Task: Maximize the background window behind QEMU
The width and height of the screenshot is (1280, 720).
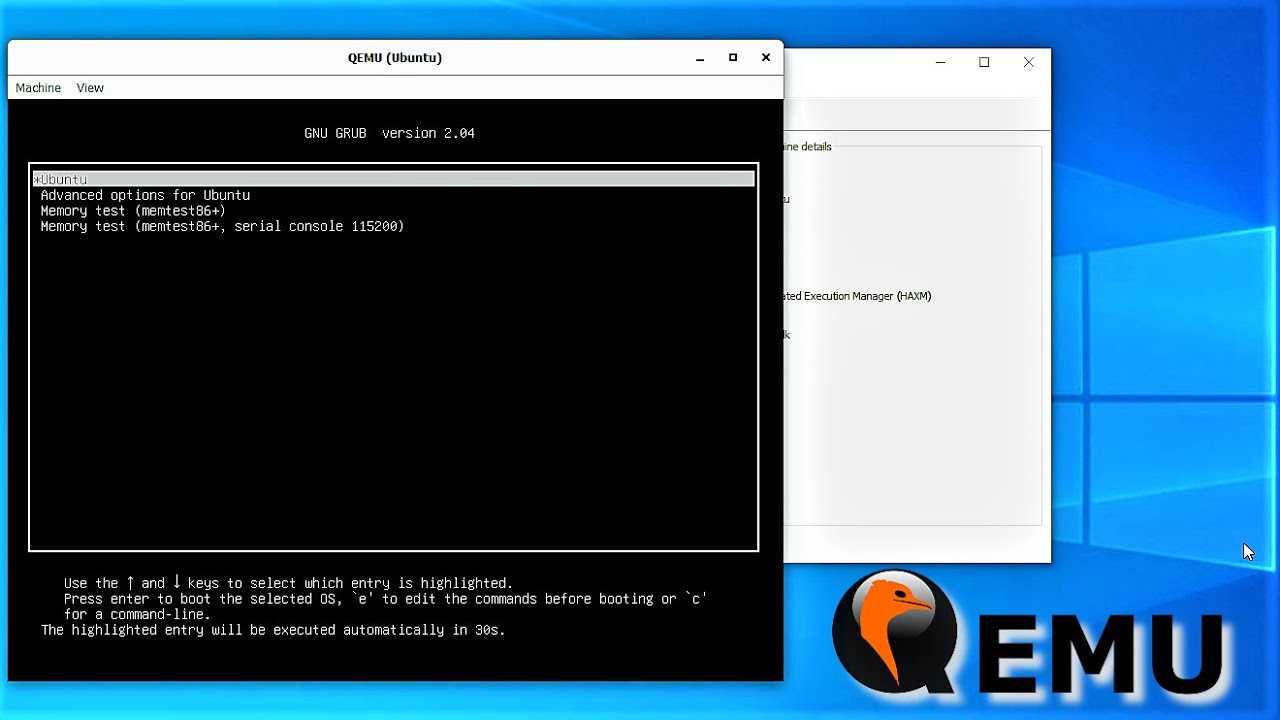Action: [x=984, y=62]
